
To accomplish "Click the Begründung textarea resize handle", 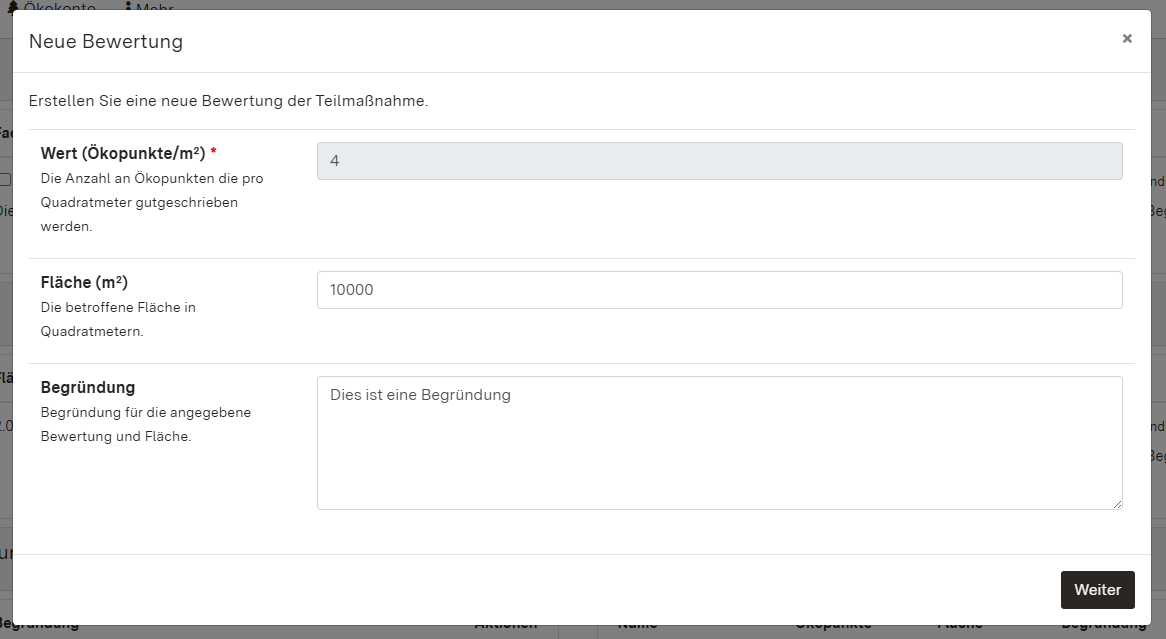I will click(1116, 503).
